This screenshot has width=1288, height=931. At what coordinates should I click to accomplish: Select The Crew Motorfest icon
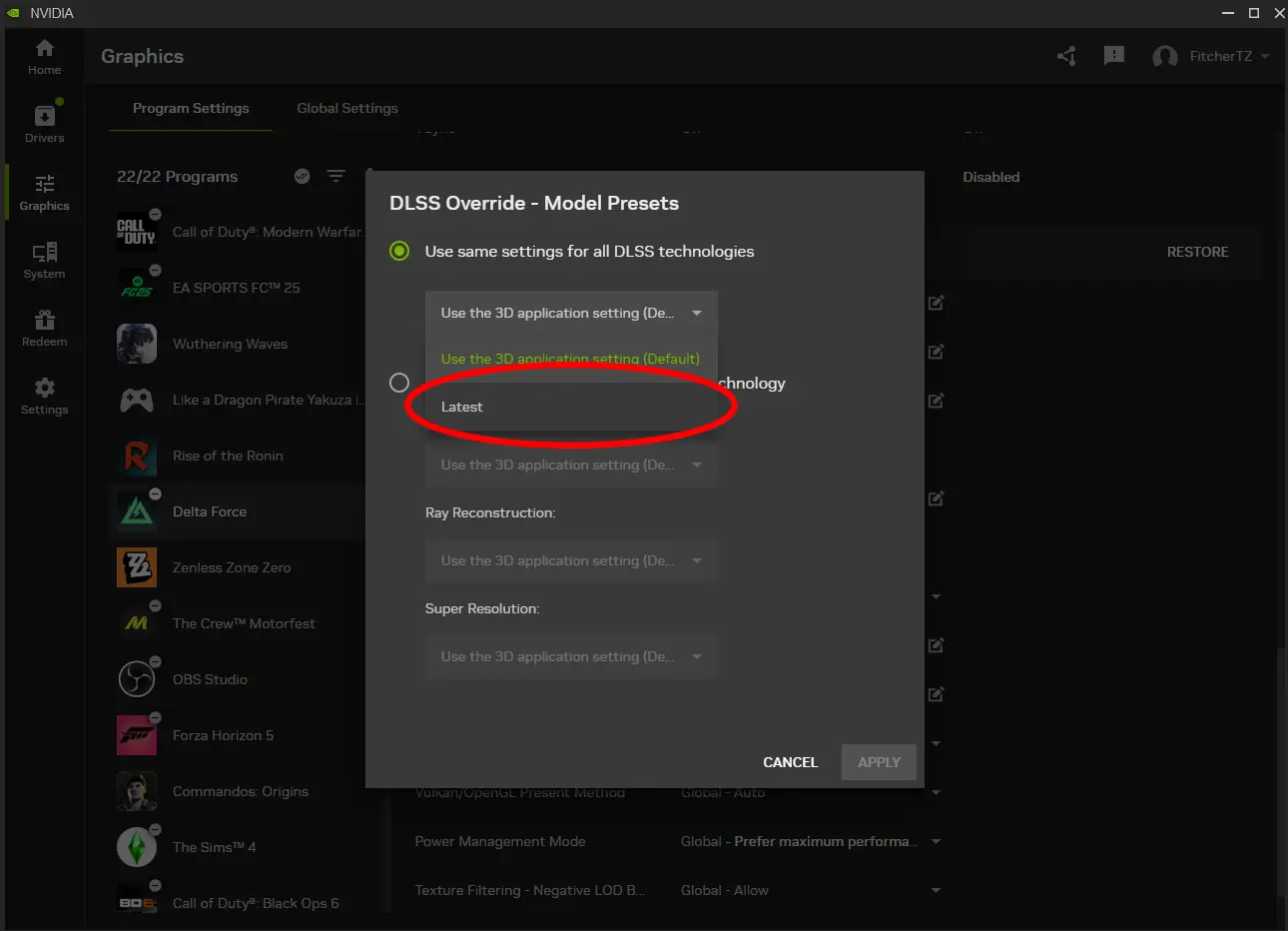(137, 623)
